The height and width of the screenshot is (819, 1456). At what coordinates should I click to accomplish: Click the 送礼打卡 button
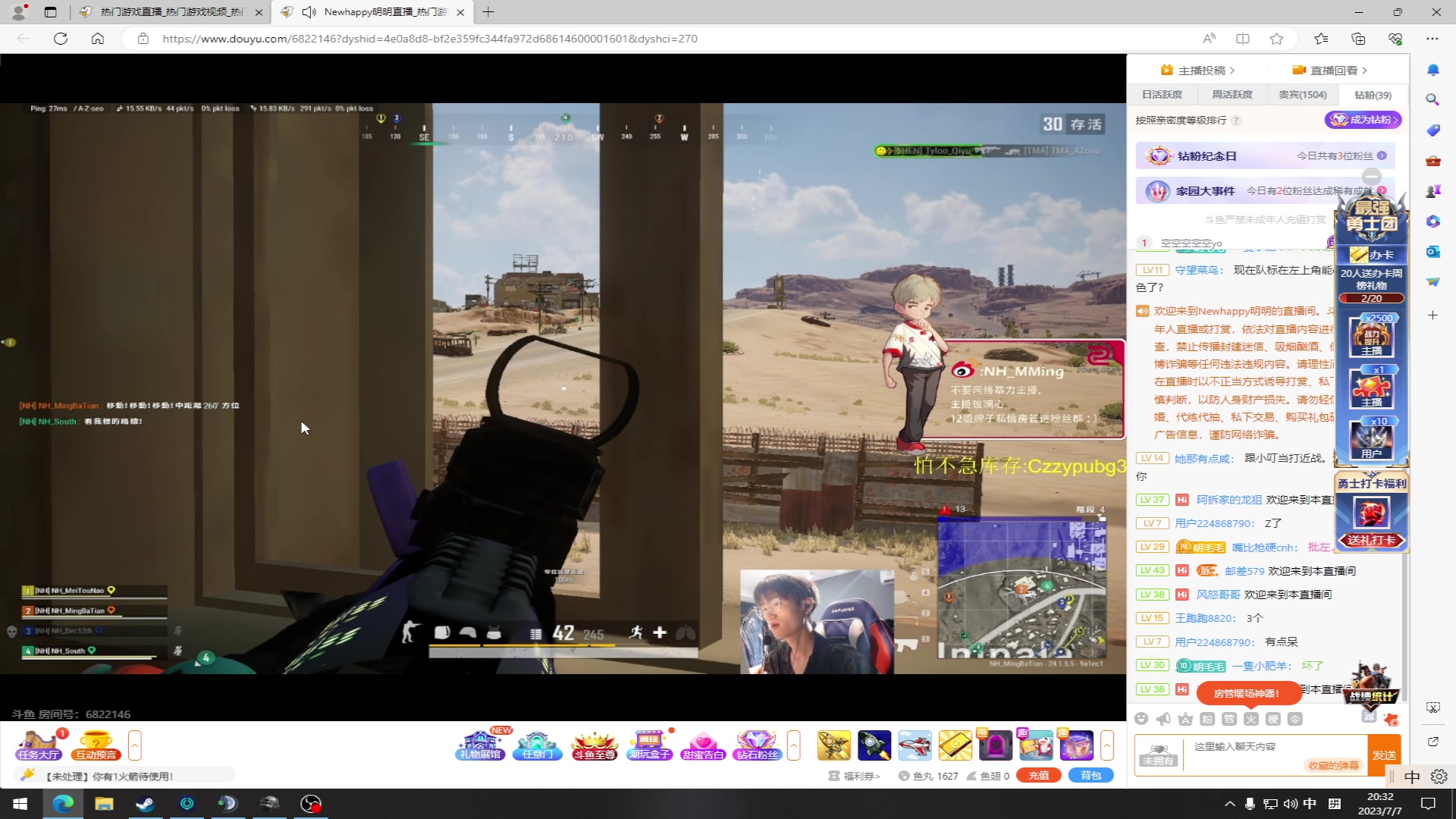1371,540
